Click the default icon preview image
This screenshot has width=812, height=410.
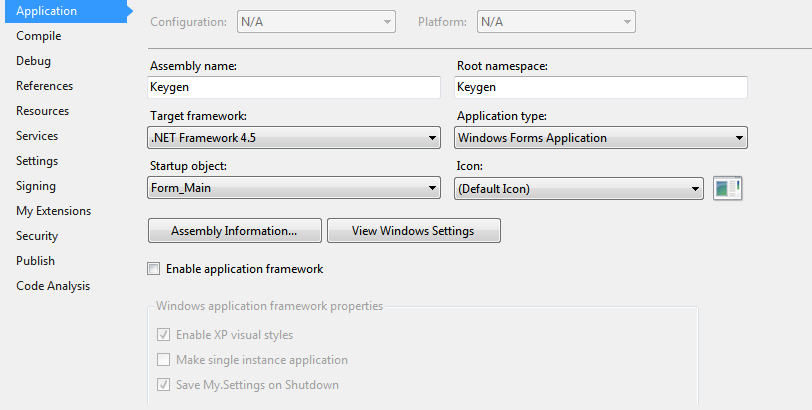pos(727,188)
